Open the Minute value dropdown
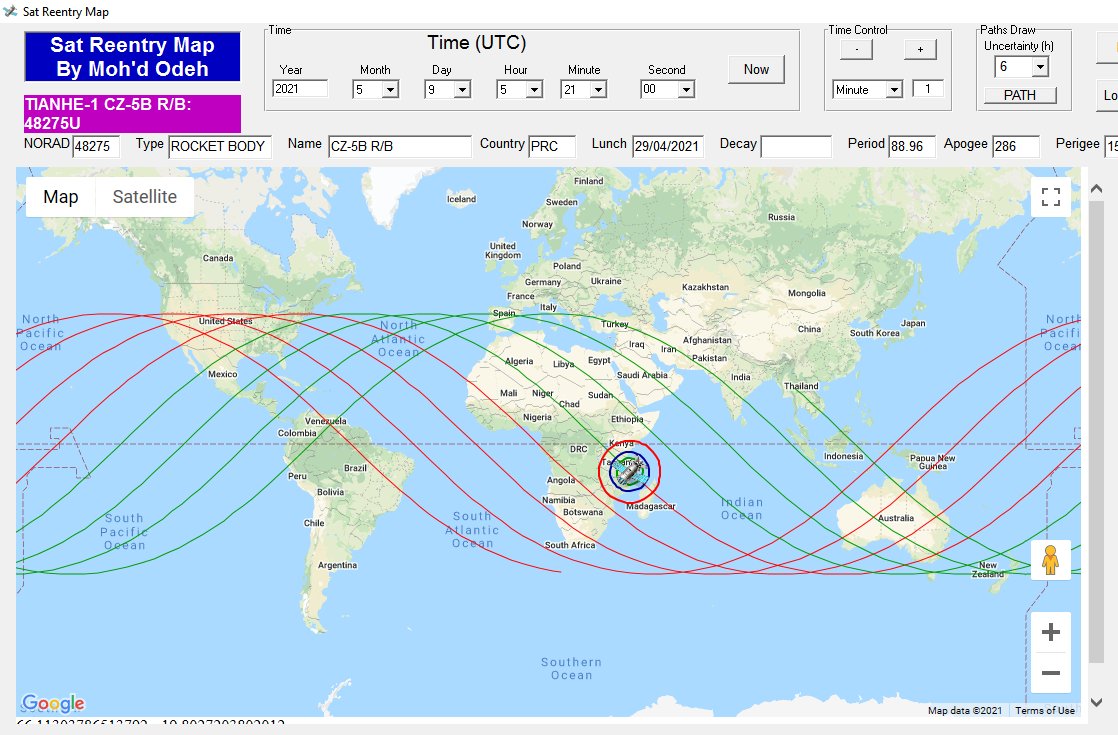 [x=598, y=90]
